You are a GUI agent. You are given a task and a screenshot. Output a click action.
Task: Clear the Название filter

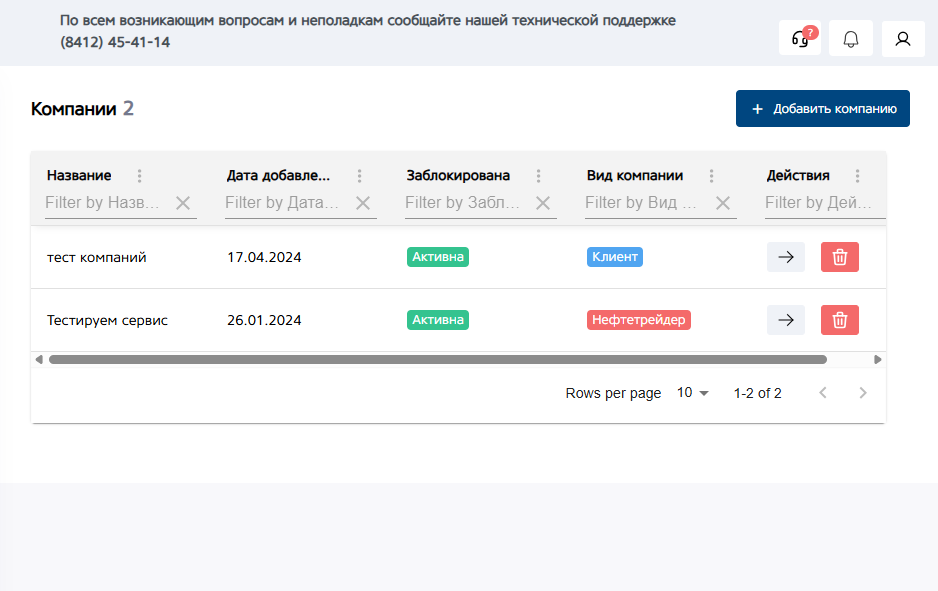pos(183,203)
